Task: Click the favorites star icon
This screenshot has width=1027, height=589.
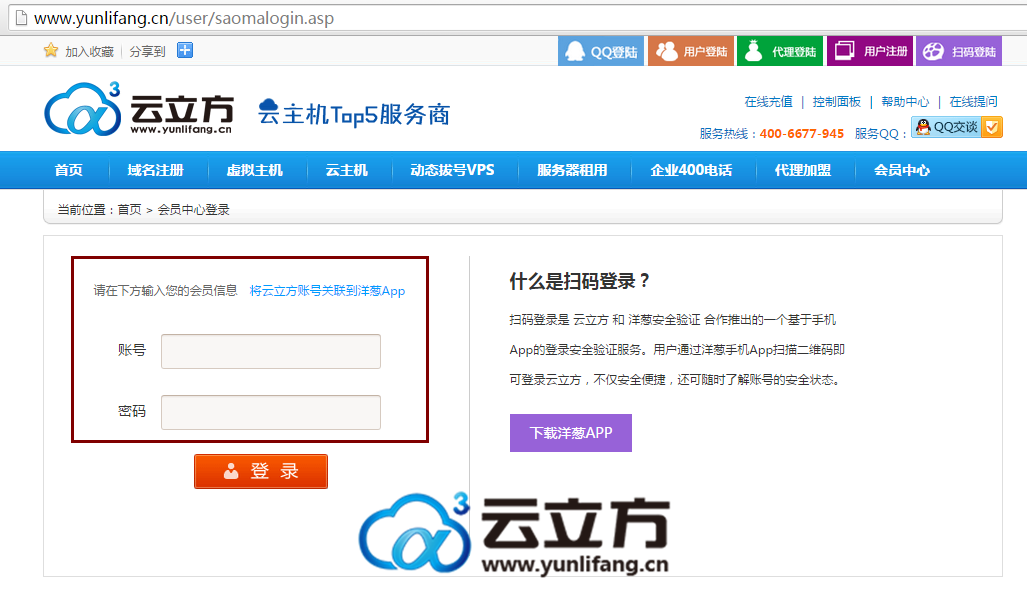Action: click(x=50, y=50)
